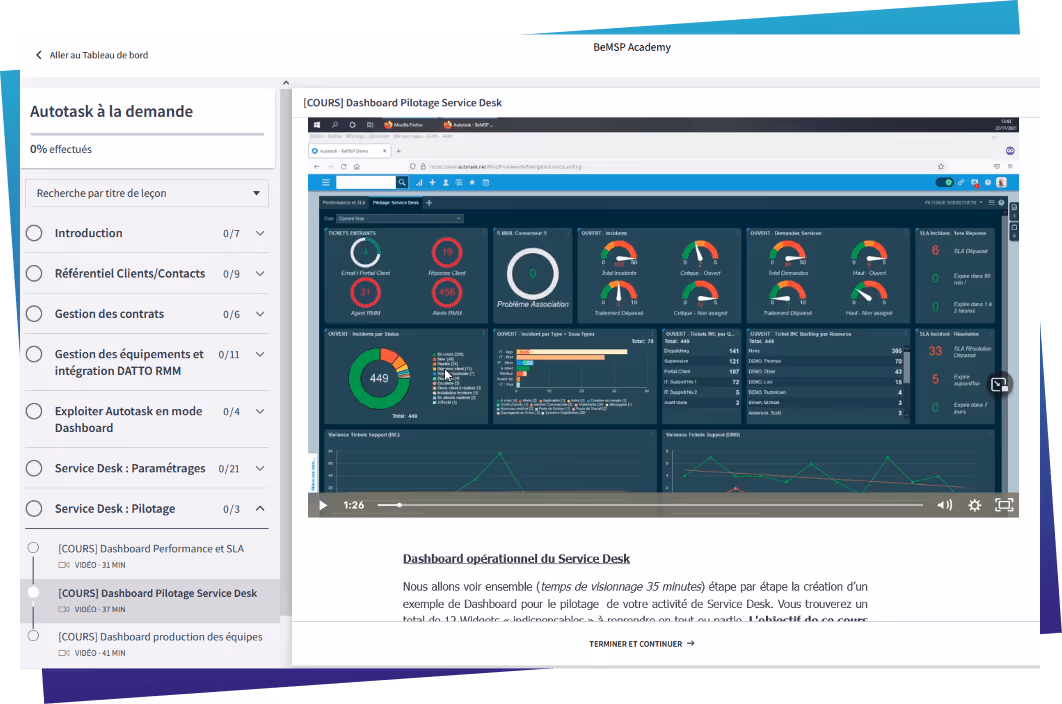This screenshot has width=1062, height=704.
Task: Click Dashboard opérationnel du Service Desk heading
Action: pyautogui.click(x=516, y=559)
